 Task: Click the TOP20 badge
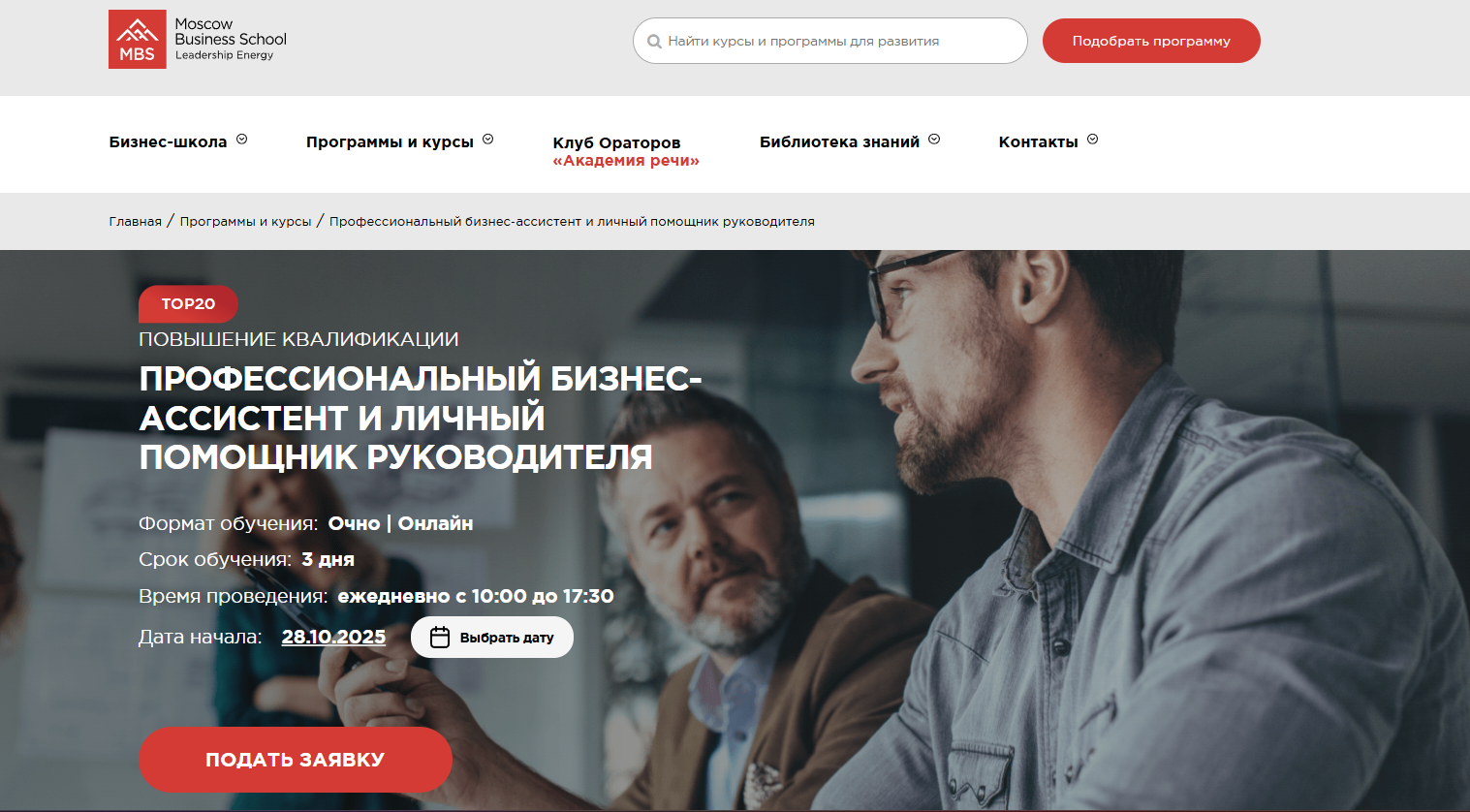188,304
